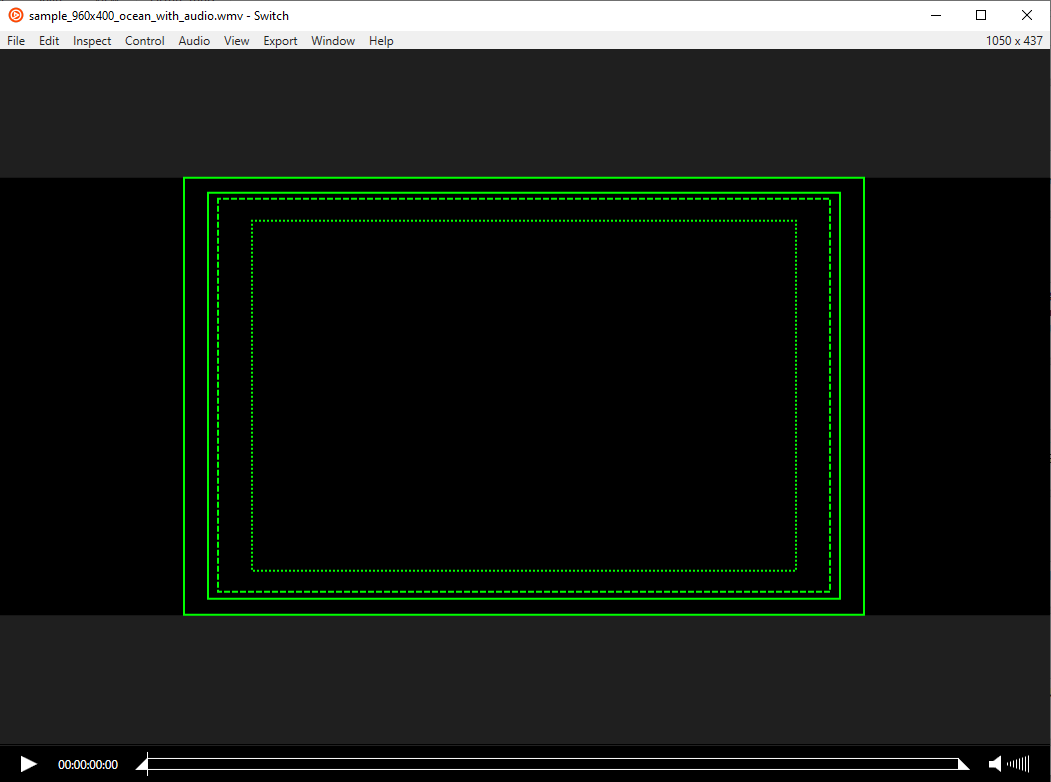
Task: Select the timecode display 00:00:00:00
Action: click(x=88, y=764)
